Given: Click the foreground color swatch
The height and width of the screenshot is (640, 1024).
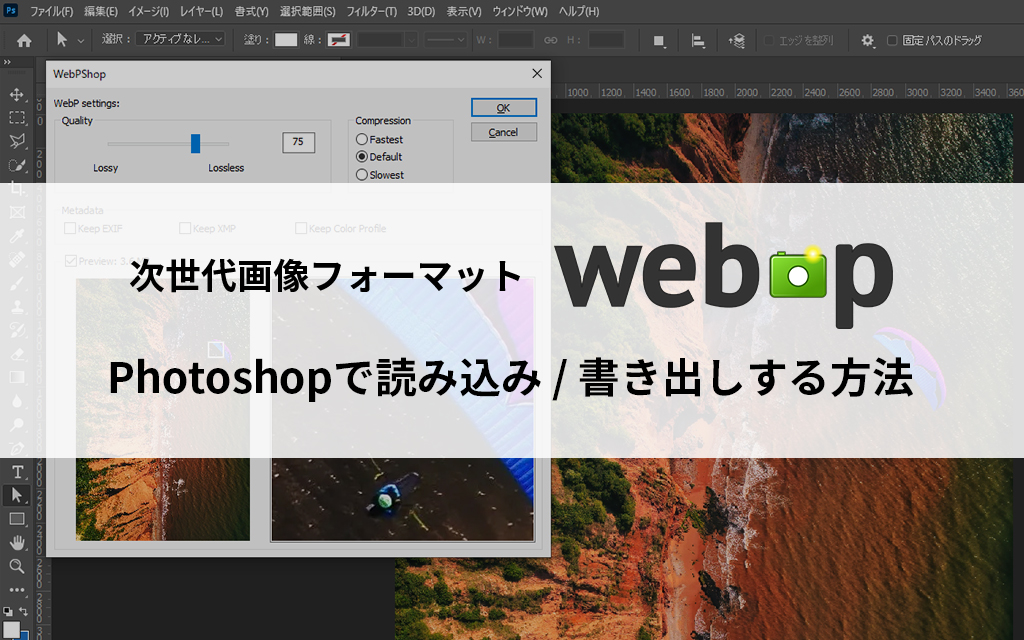Looking at the screenshot, I should (11, 630).
